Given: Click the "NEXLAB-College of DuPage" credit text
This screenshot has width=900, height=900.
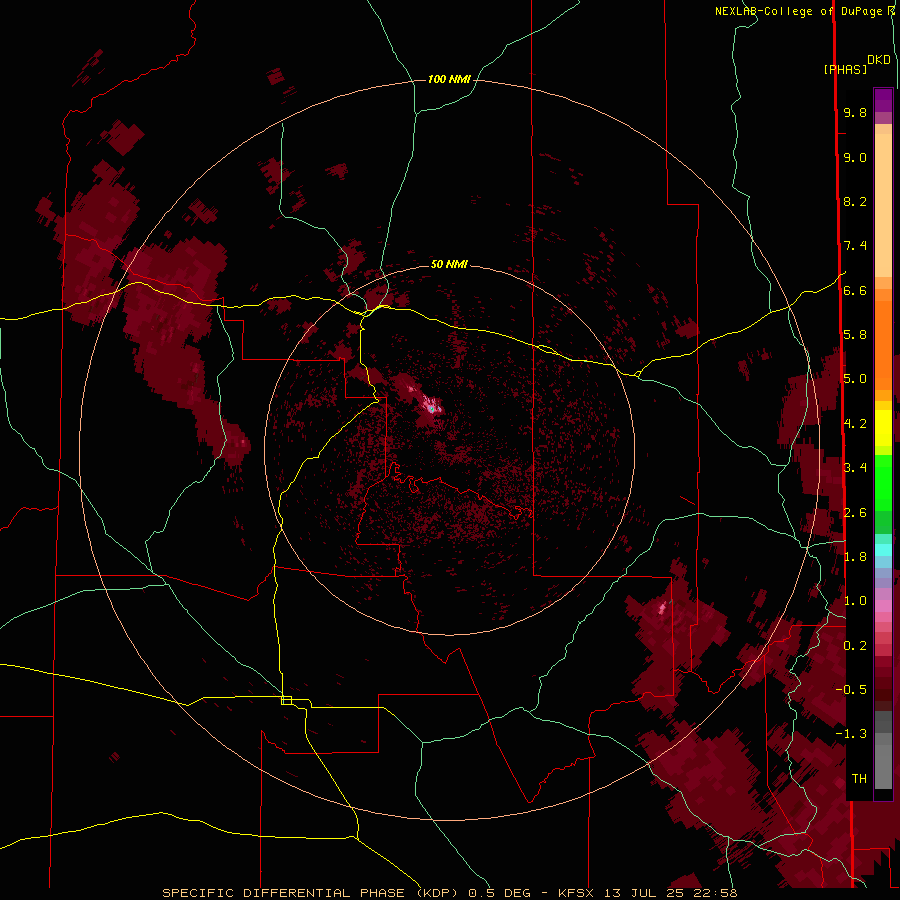Looking at the screenshot, I should (x=800, y=11).
